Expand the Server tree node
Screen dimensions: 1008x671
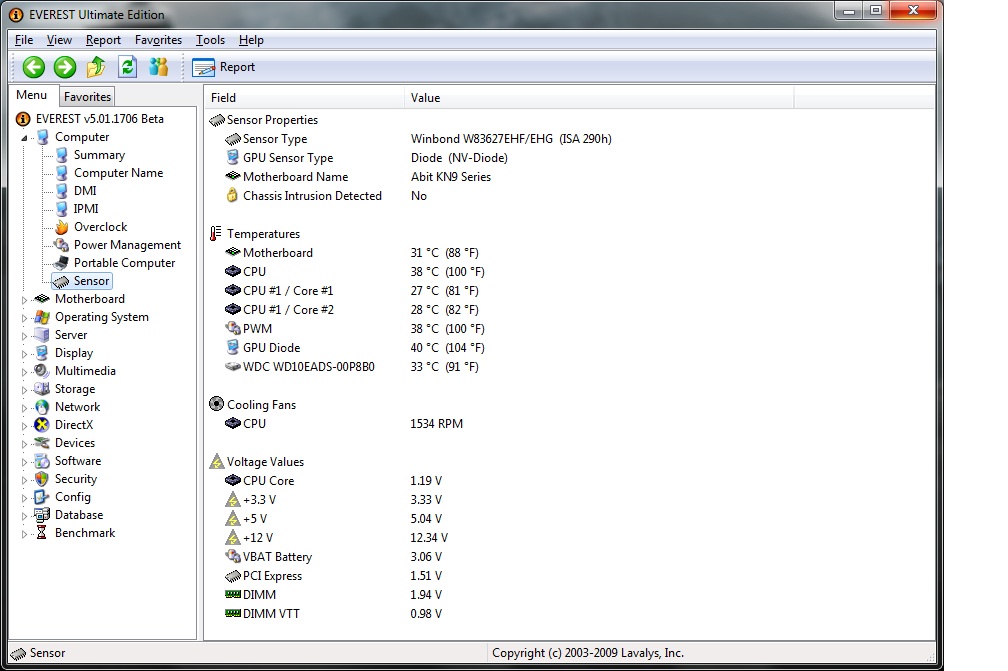[24, 336]
